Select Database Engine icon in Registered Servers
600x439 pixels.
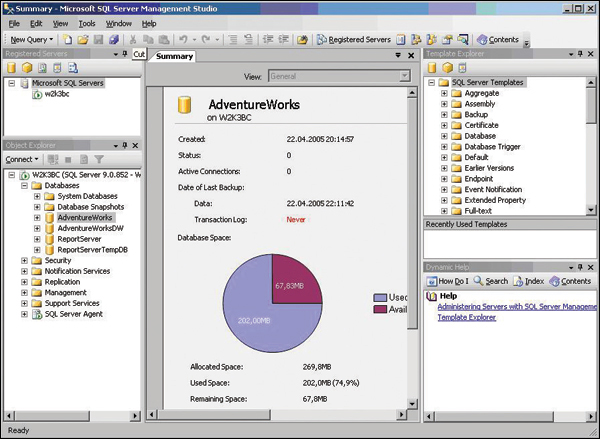11,68
